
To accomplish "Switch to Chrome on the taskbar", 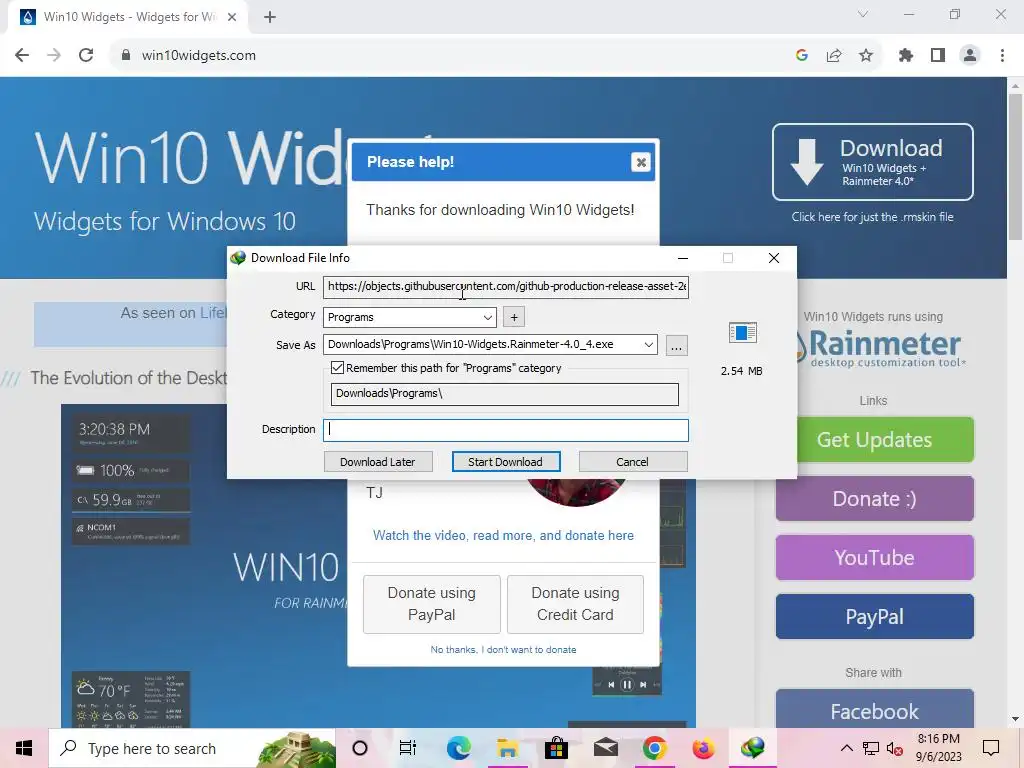I will (x=654, y=748).
